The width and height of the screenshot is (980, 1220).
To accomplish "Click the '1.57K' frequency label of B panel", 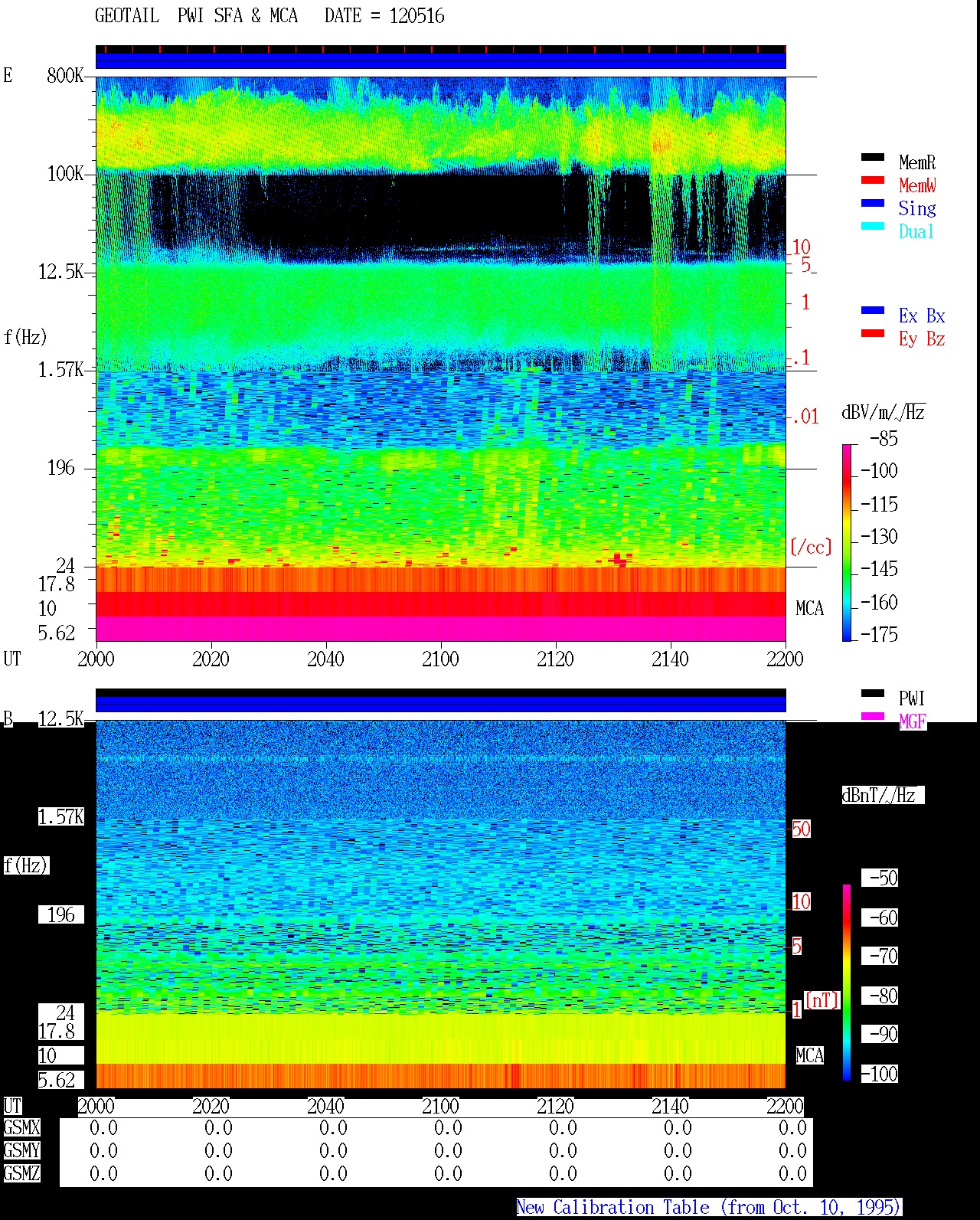I will (60, 816).
